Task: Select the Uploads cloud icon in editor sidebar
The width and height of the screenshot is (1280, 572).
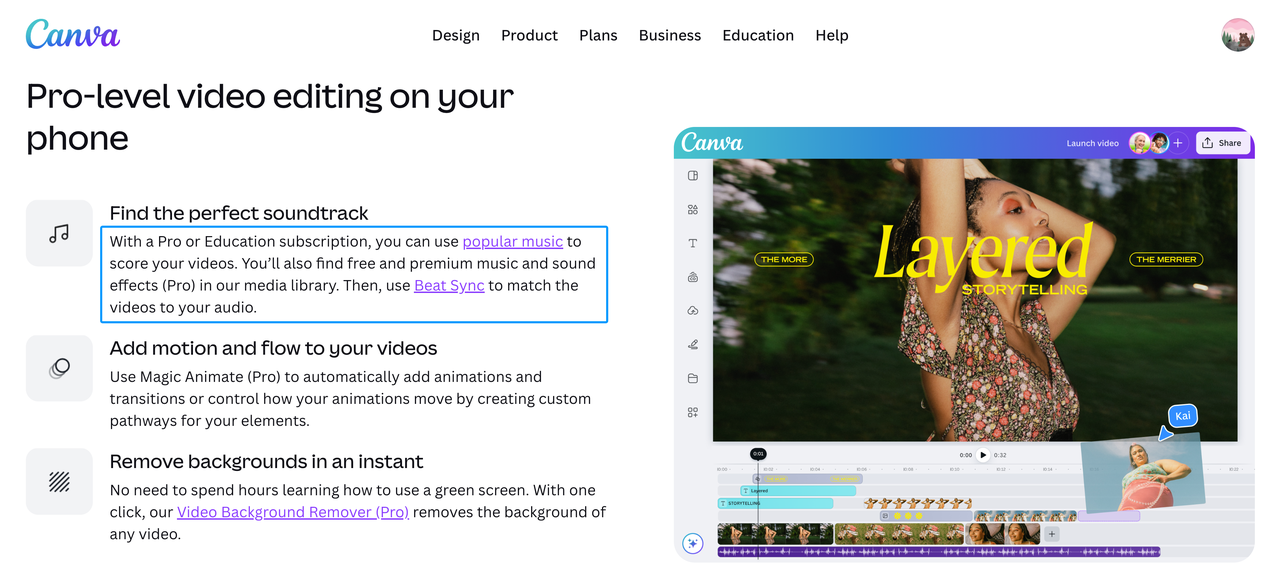Action: [693, 311]
